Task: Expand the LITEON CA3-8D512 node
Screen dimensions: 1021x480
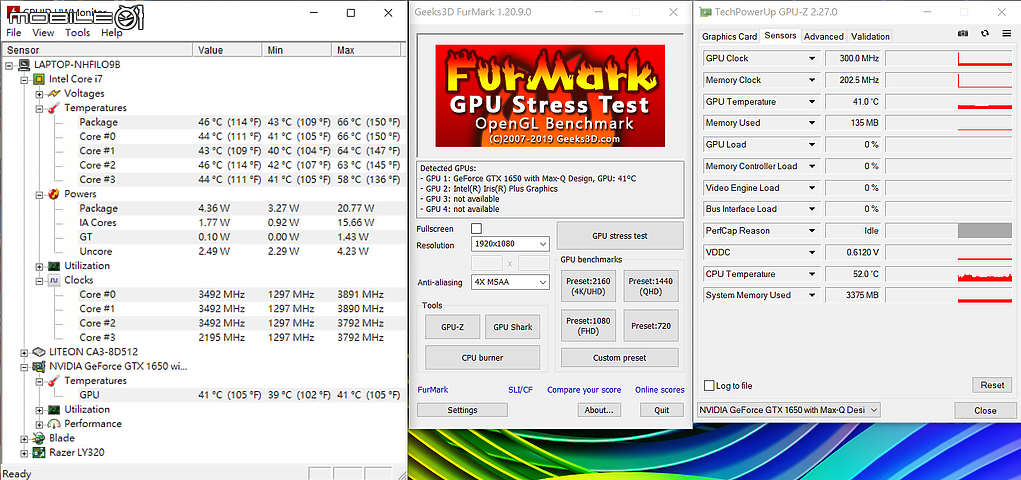Action: (x=25, y=352)
